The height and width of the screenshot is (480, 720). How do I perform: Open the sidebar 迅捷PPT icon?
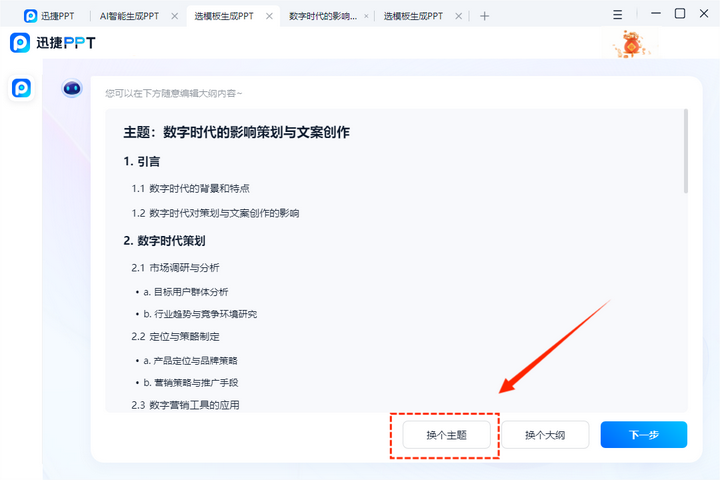click(x=21, y=88)
